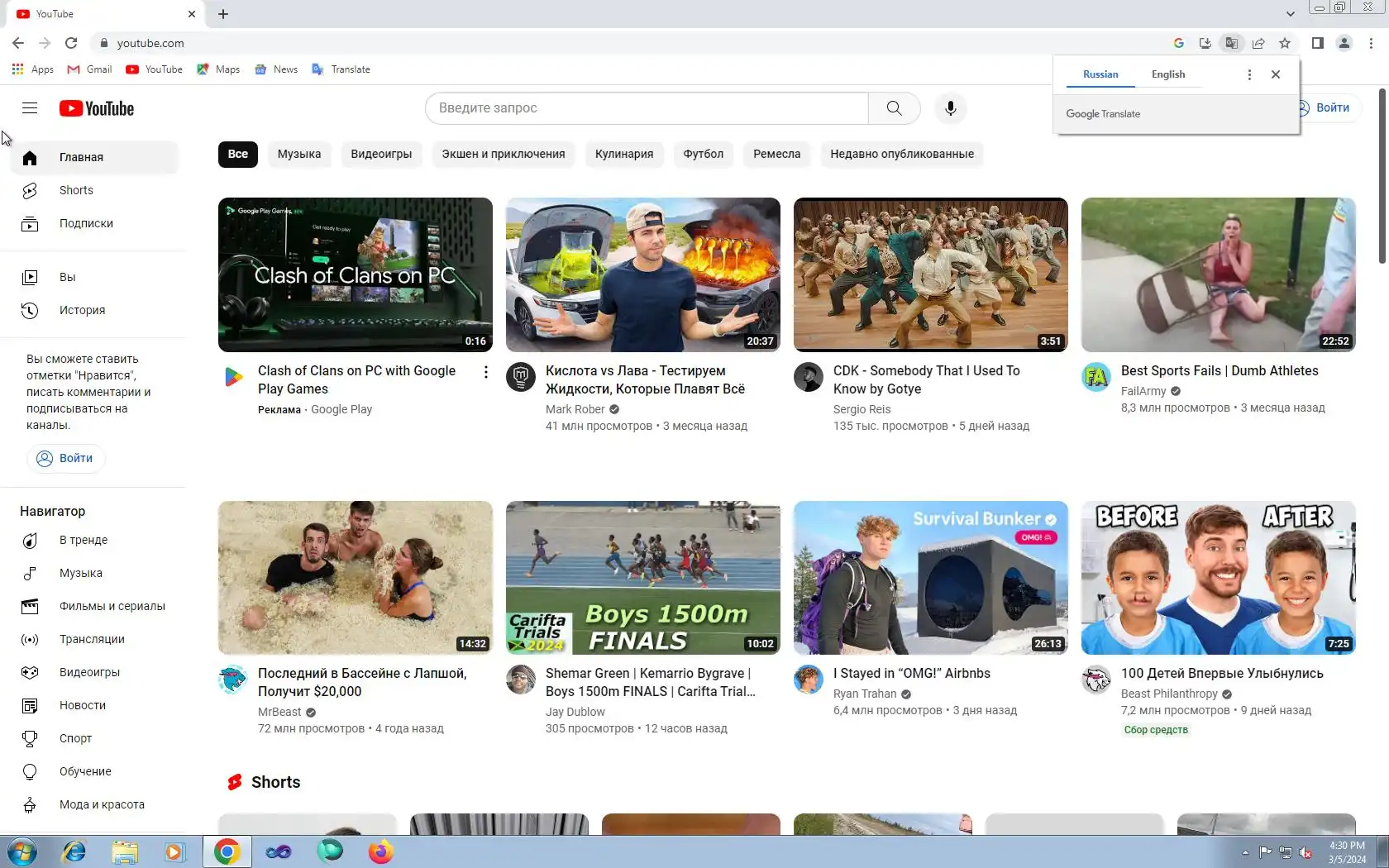
Task: Click the volume icon in system tray
Action: tap(1305, 852)
